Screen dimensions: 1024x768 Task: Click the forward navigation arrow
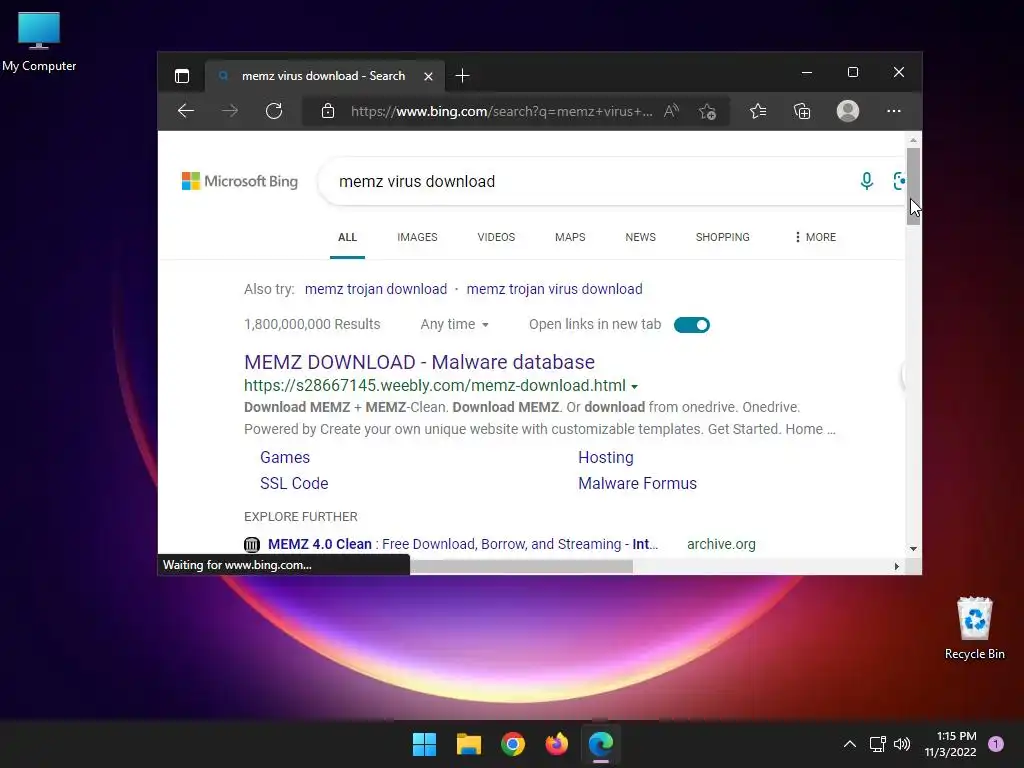click(230, 111)
